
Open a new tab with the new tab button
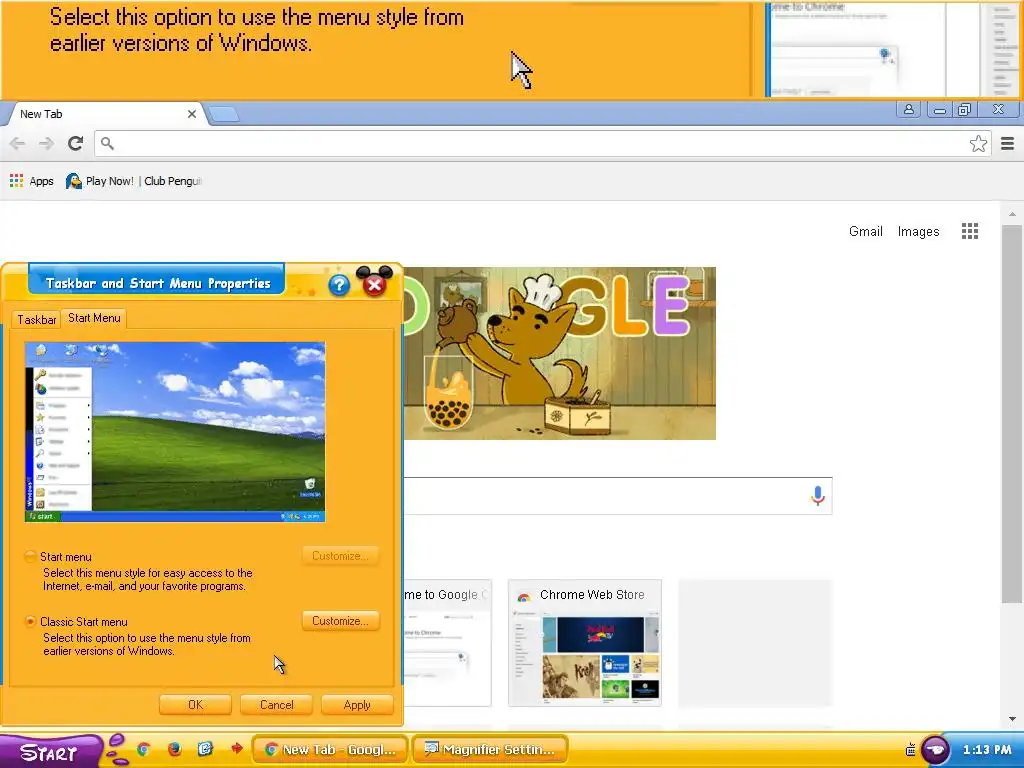(224, 114)
